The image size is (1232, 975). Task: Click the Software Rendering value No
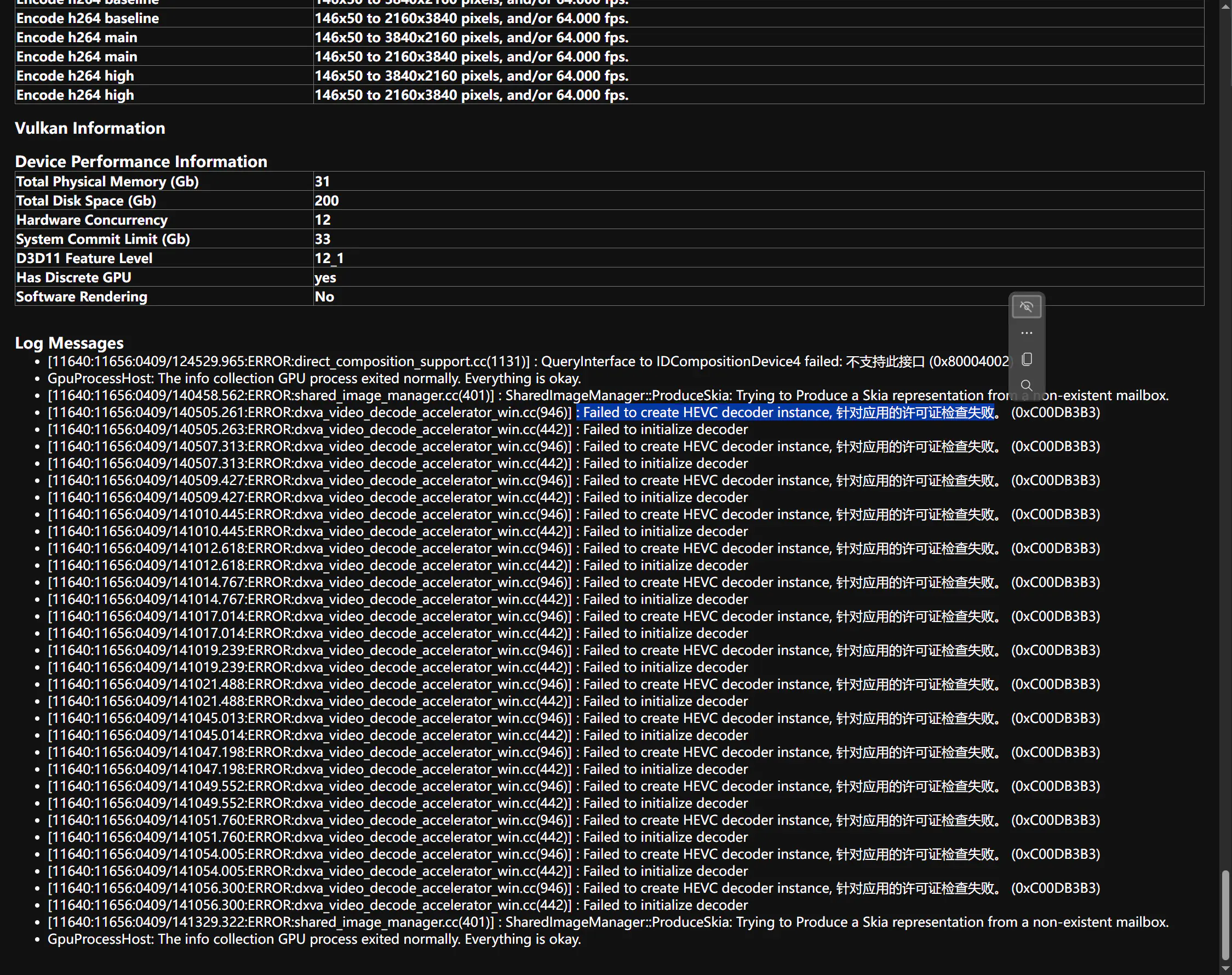324,297
